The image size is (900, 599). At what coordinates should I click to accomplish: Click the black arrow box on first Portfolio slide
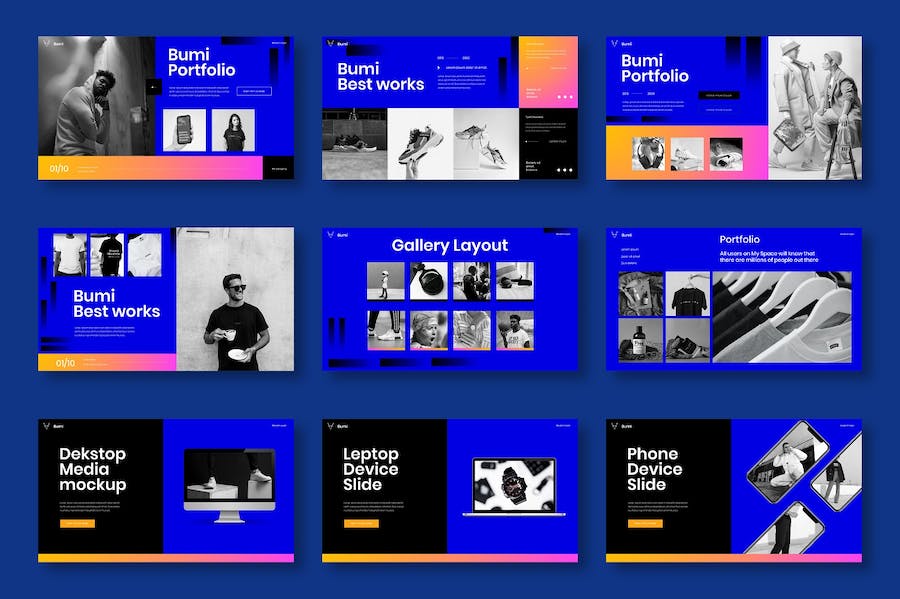tap(154, 87)
